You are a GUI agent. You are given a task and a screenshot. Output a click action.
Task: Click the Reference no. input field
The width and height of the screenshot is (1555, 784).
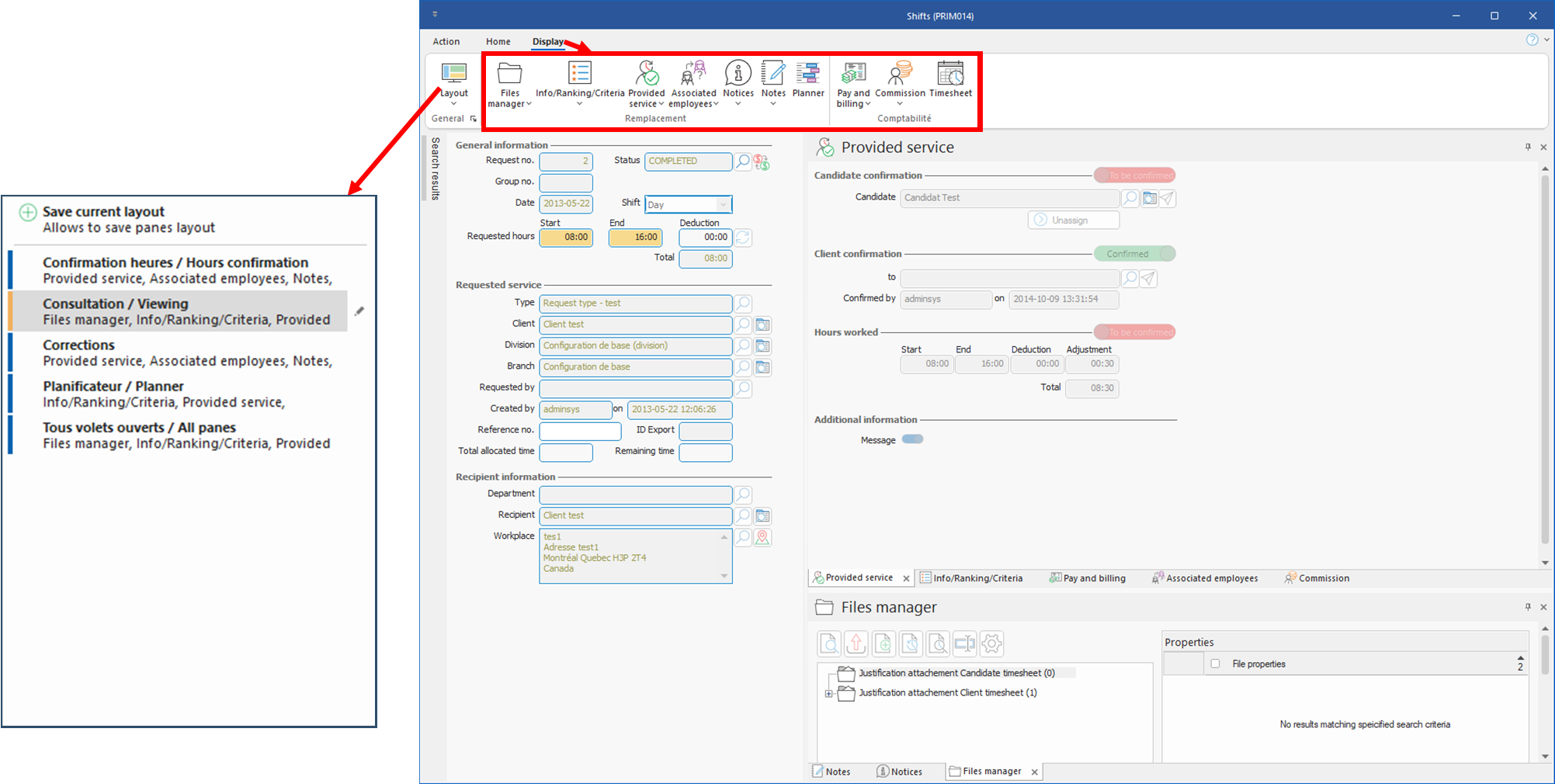point(580,431)
